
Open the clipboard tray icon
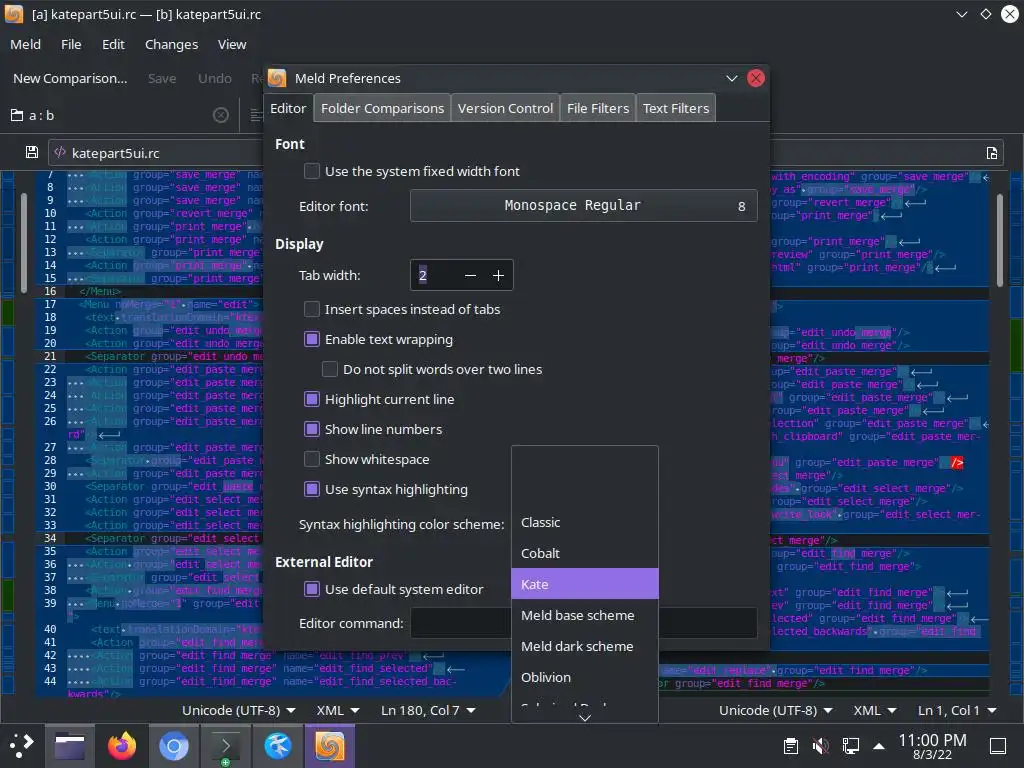coord(790,746)
